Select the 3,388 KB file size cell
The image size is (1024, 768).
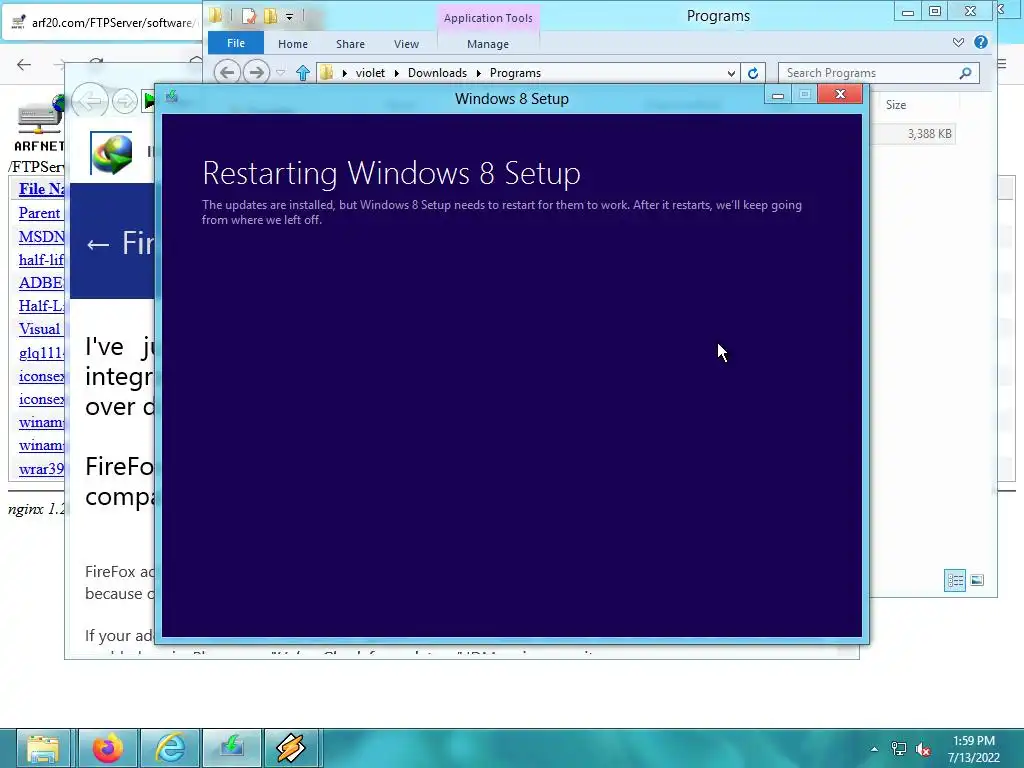point(929,133)
